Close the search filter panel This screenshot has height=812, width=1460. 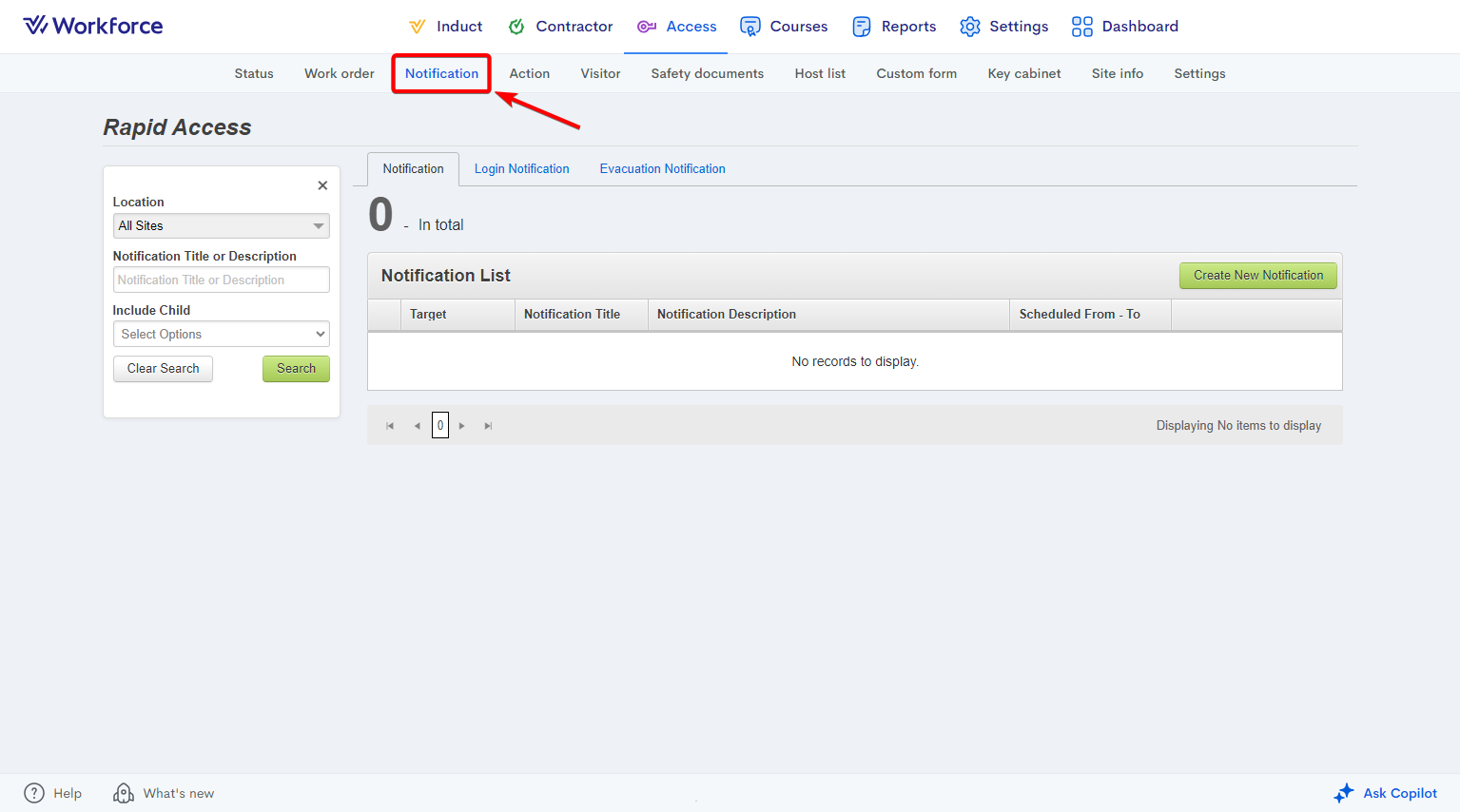tap(322, 185)
